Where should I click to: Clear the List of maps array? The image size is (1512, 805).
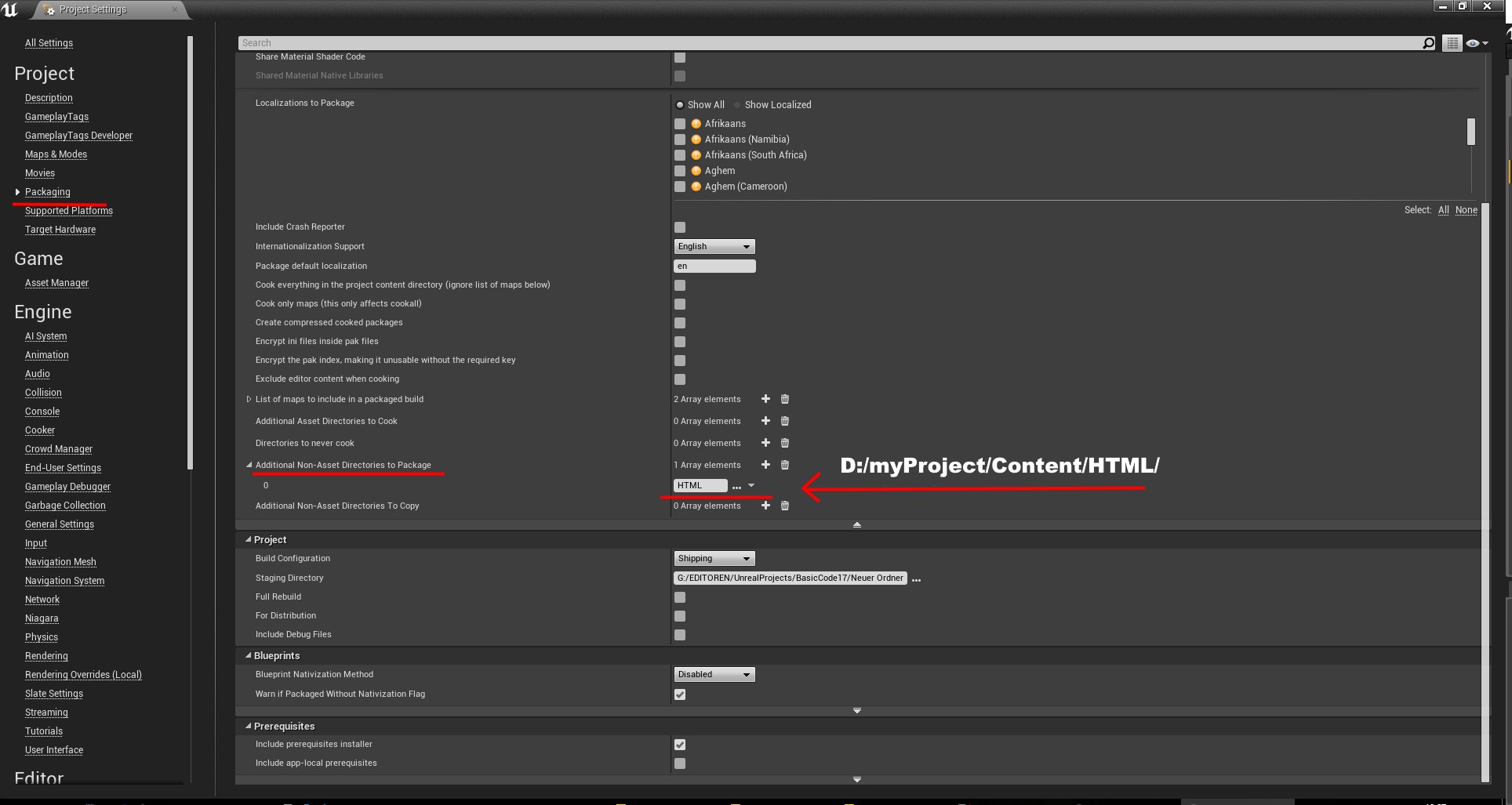[x=785, y=399]
